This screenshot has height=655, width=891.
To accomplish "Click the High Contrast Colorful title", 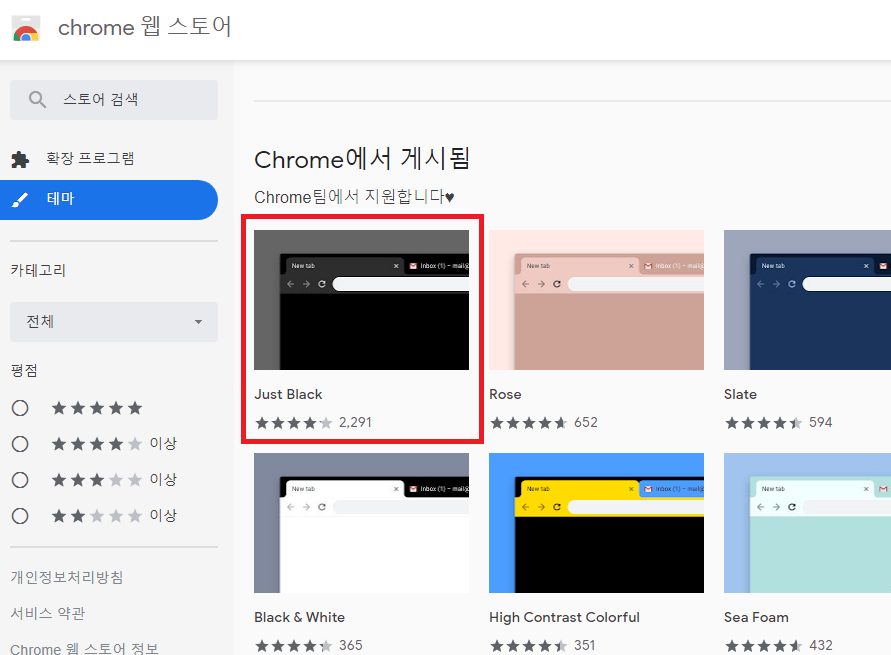I will point(564,618).
